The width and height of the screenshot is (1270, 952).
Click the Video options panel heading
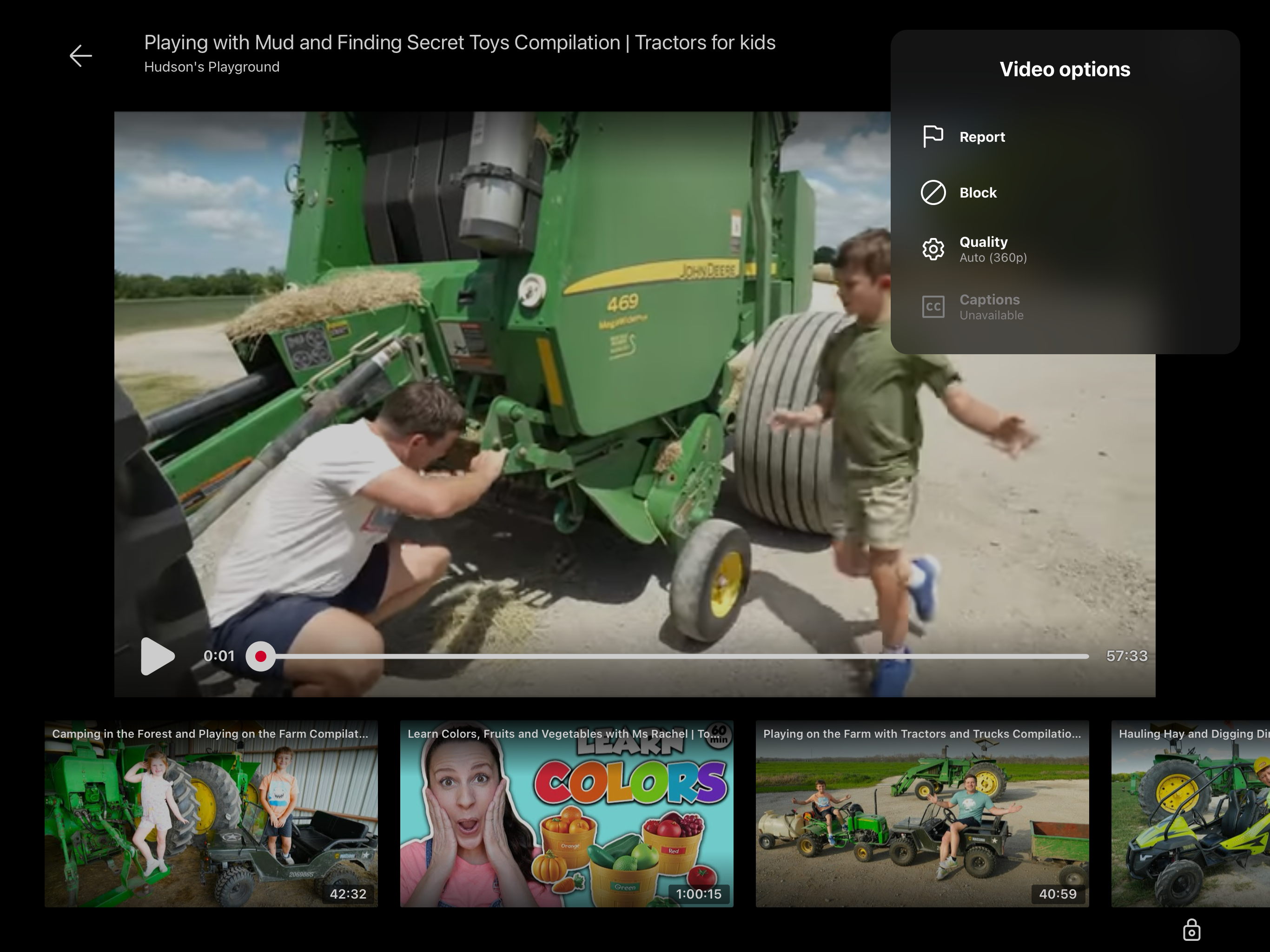pos(1065,69)
